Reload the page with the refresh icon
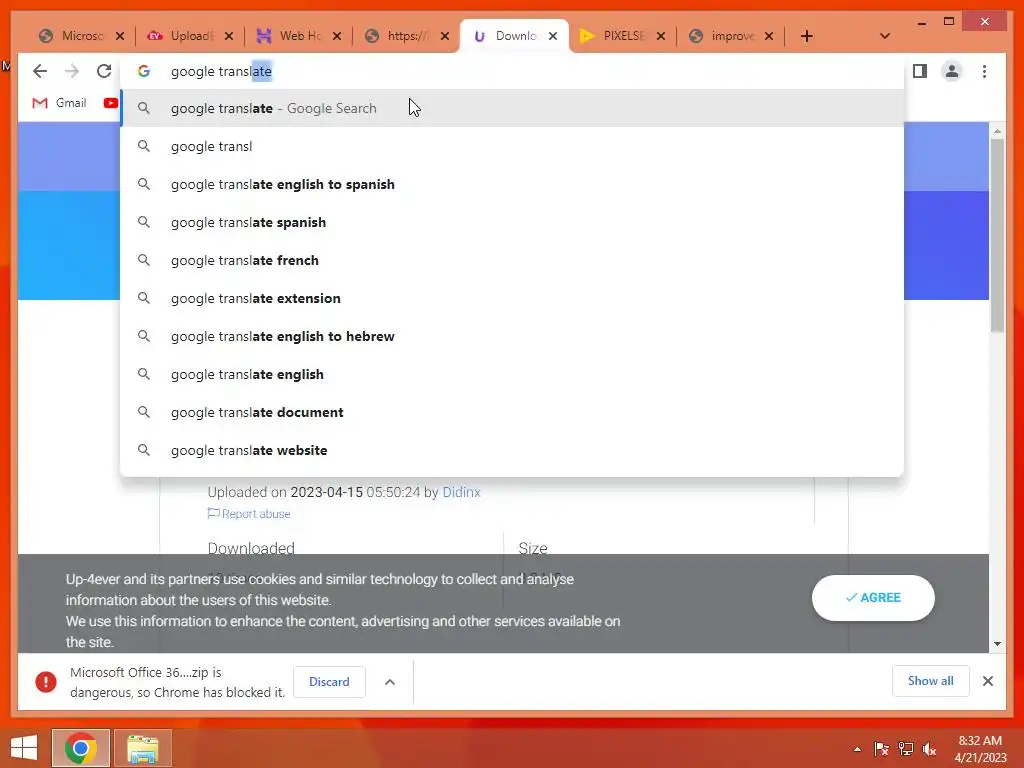The image size is (1024, 768). pos(104,71)
